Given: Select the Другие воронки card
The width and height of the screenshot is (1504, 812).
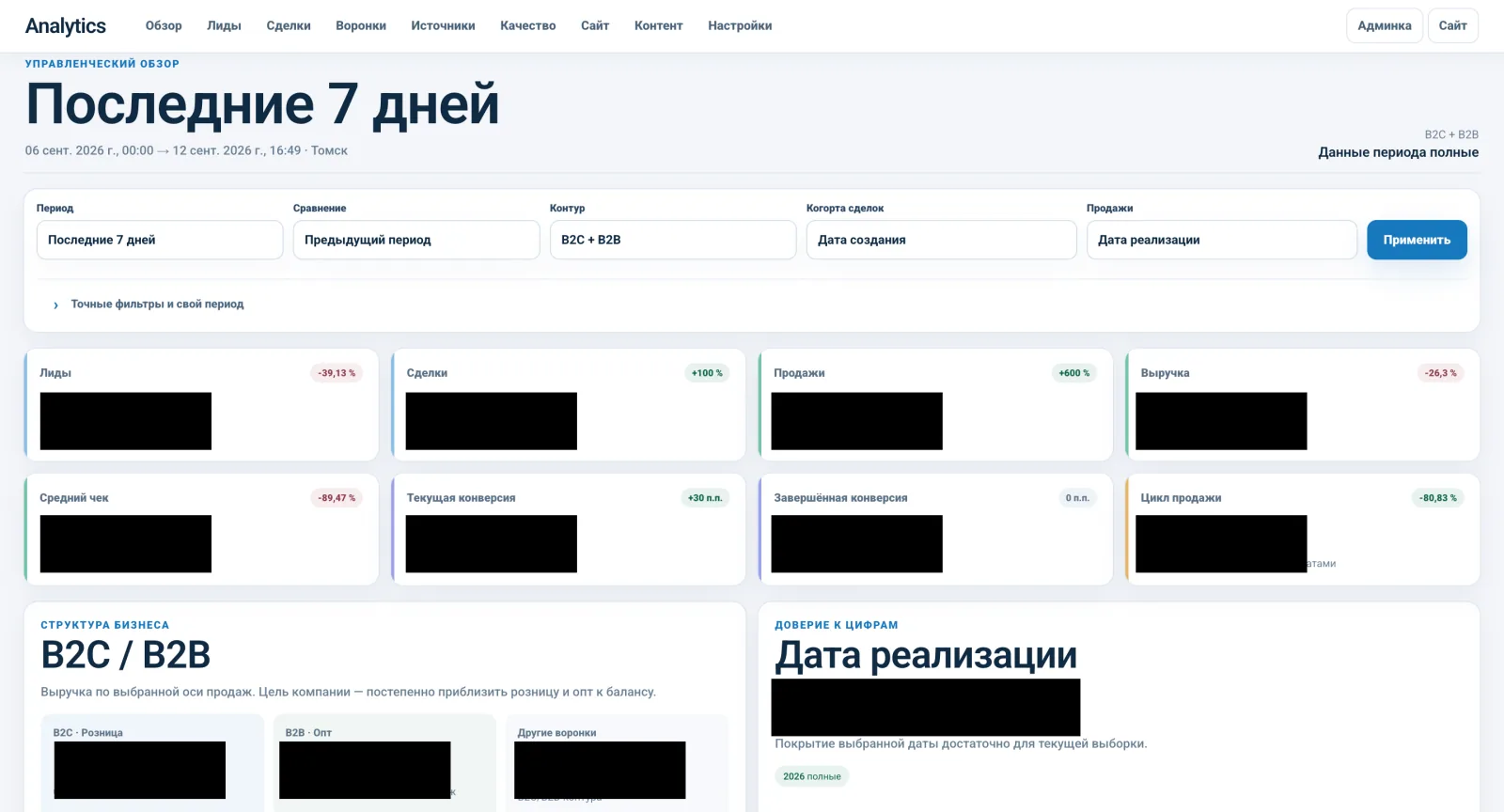Looking at the screenshot, I should pos(617,763).
